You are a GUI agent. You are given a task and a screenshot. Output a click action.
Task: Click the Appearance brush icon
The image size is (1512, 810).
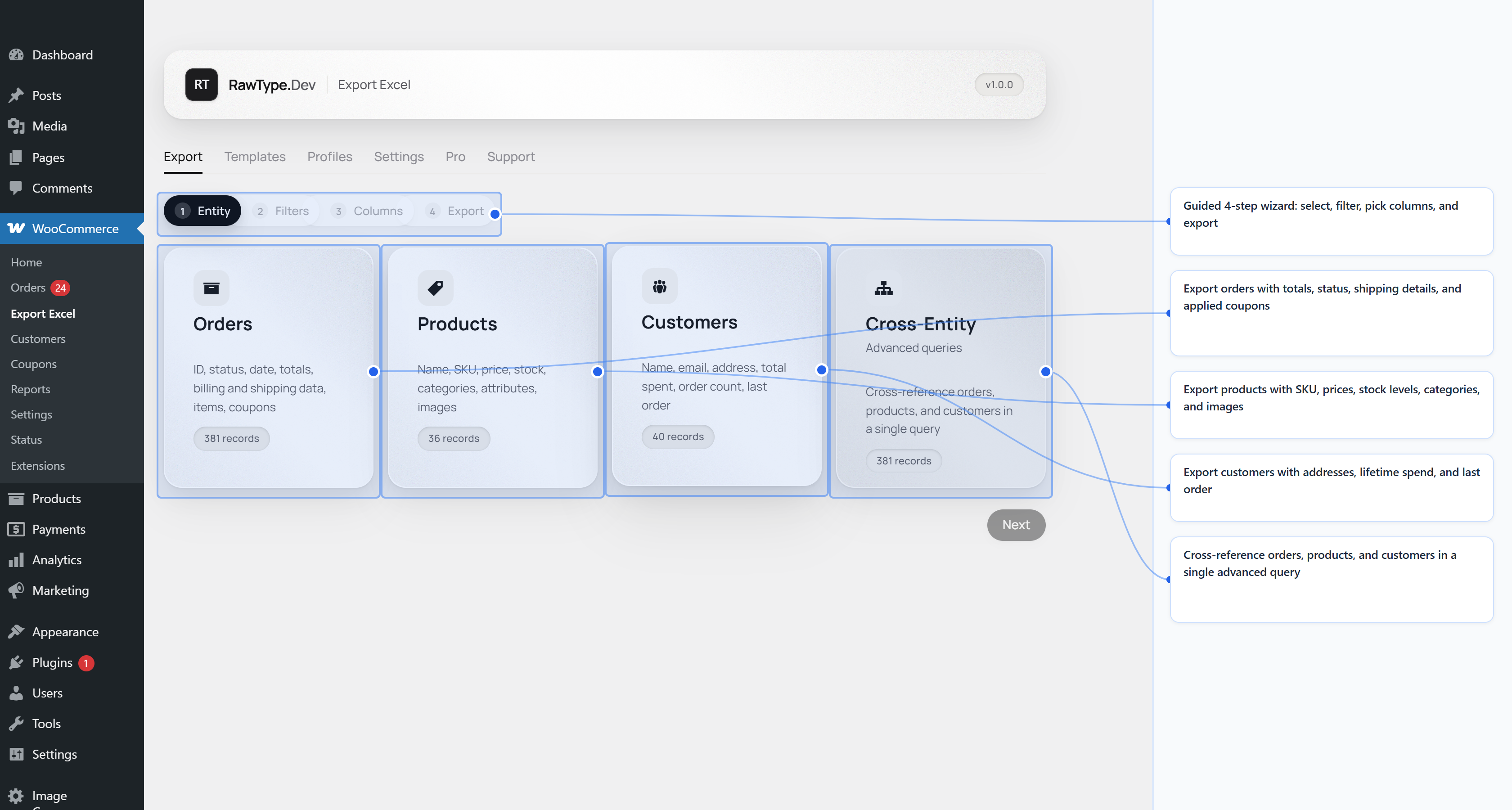click(x=17, y=631)
